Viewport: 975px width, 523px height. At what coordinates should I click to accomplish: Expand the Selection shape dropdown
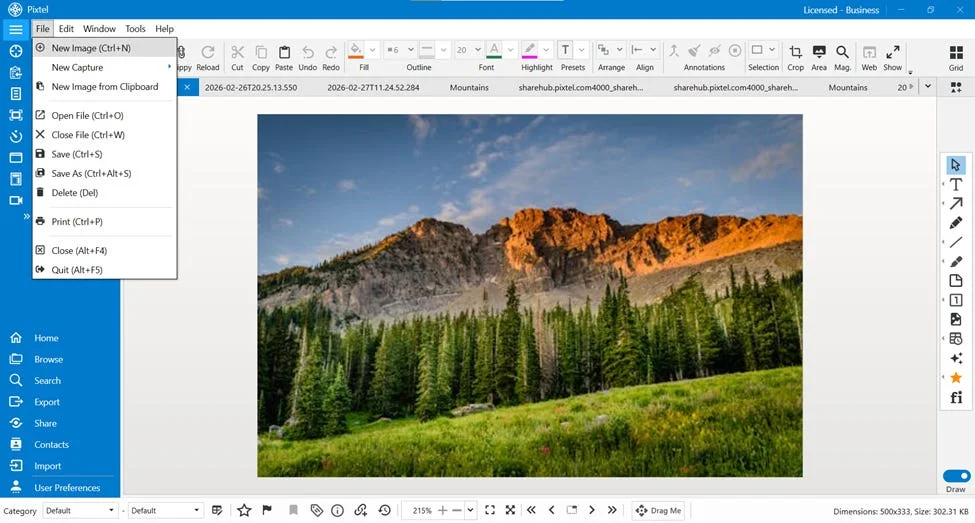tap(772, 50)
